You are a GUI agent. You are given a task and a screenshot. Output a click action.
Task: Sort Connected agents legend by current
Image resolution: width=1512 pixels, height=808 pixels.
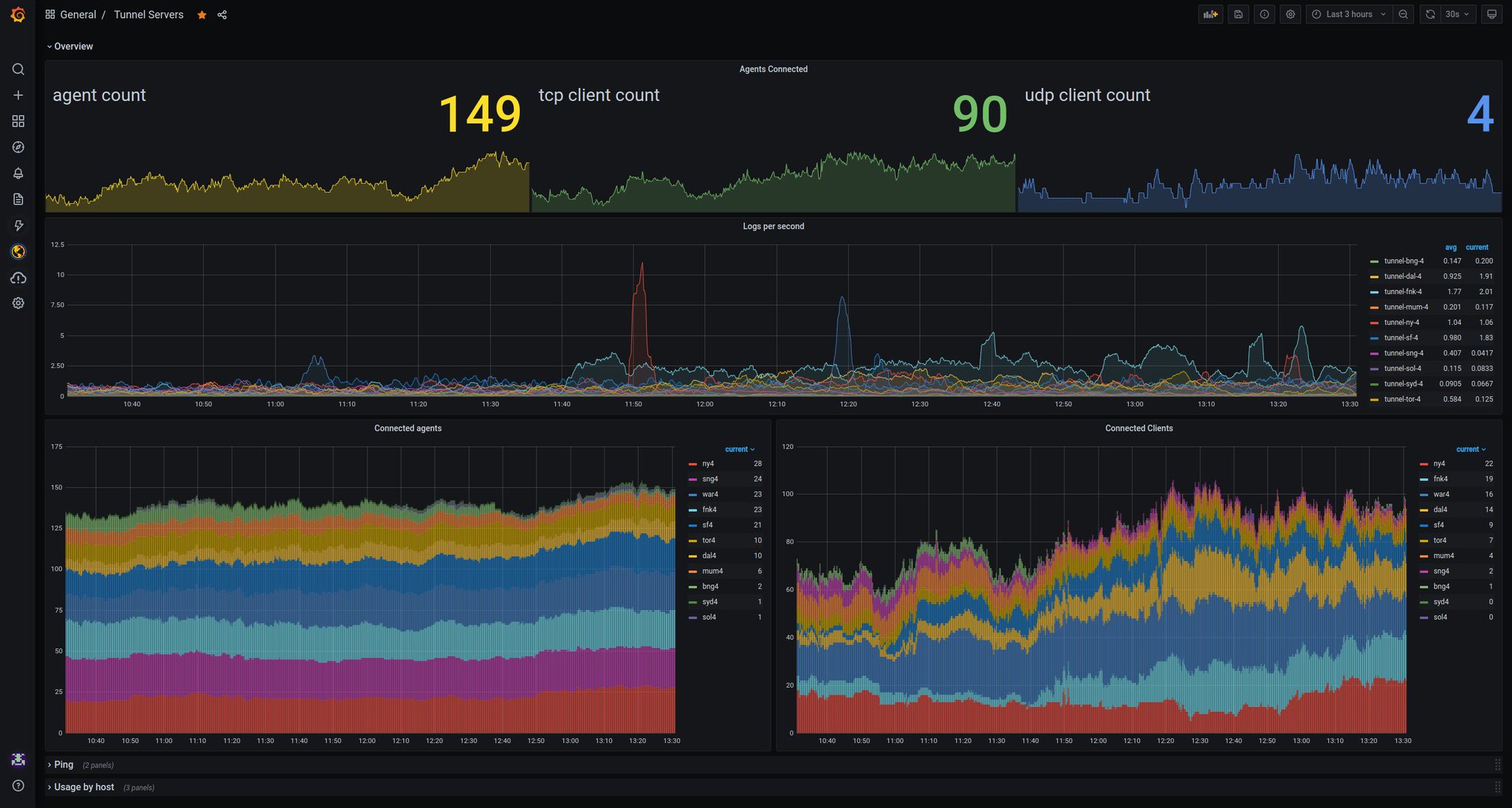(740, 449)
